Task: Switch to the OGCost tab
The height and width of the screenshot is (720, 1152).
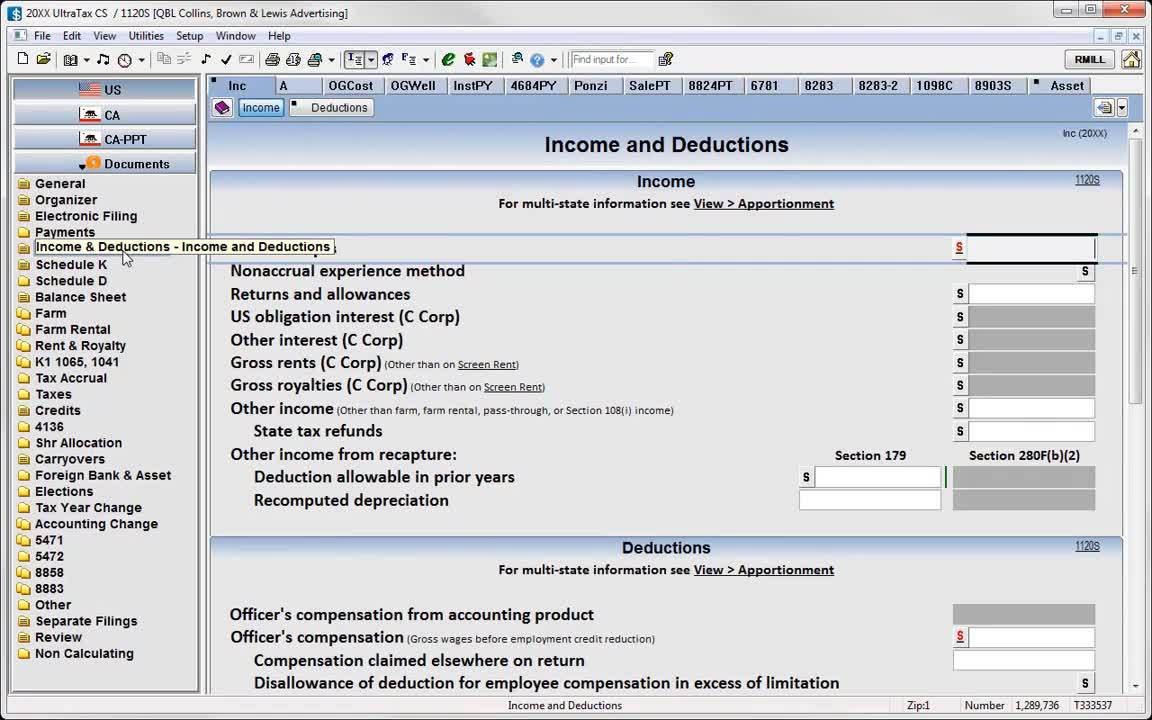Action: [350, 86]
